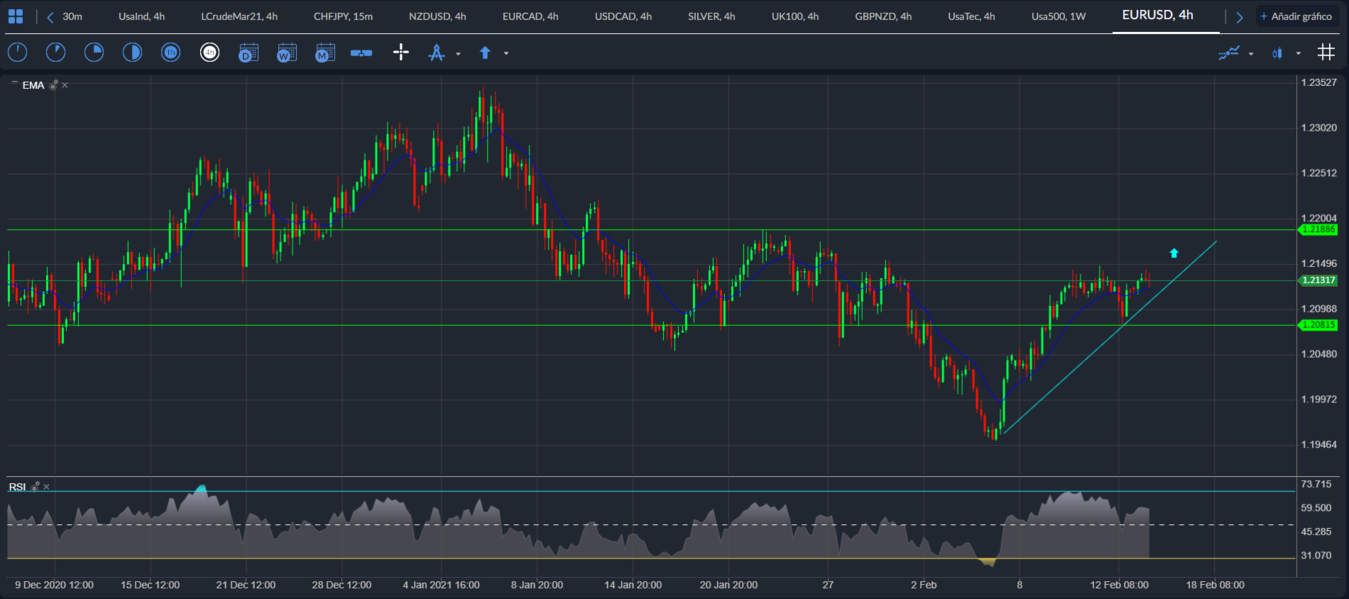The image size is (1349, 599).
Task: Click the 12 Feb 08:00 date label
Action: pos(1118,584)
